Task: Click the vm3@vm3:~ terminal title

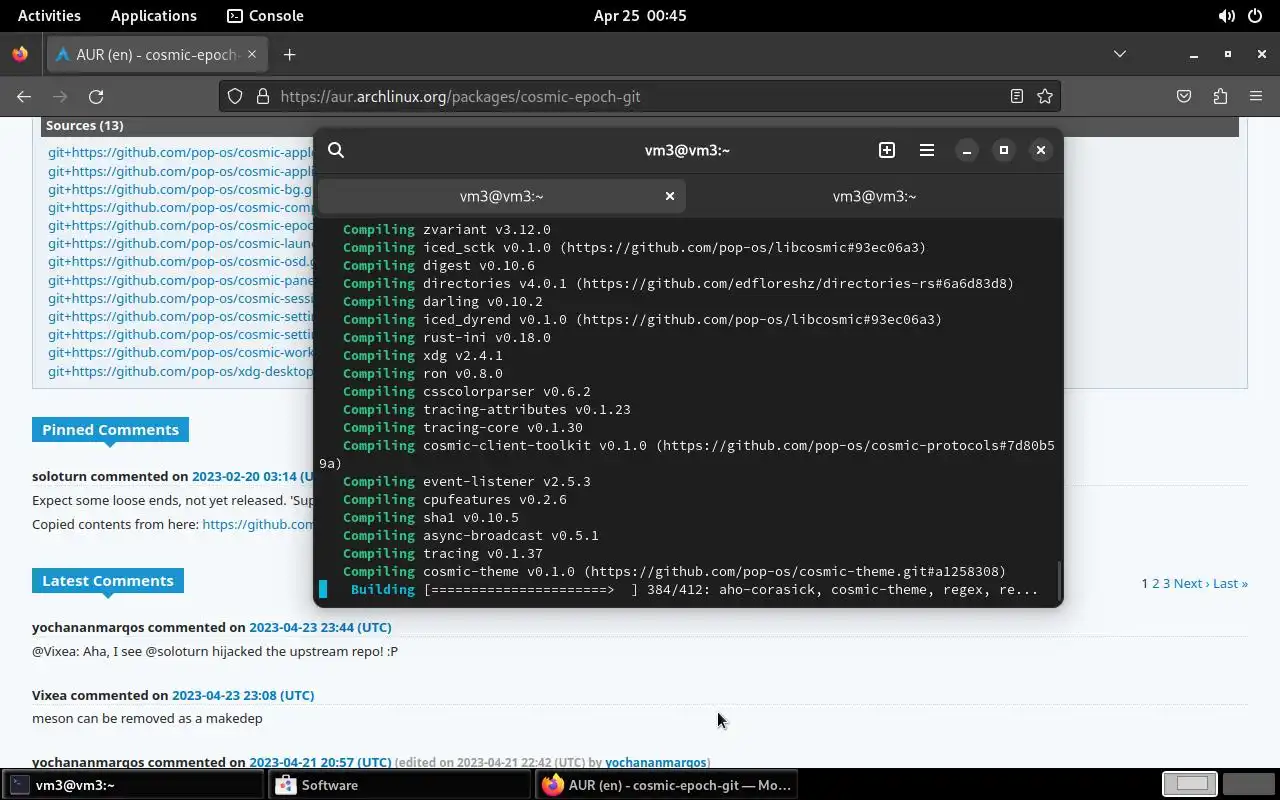Action: pyautogui.click(x=687, y=150)
